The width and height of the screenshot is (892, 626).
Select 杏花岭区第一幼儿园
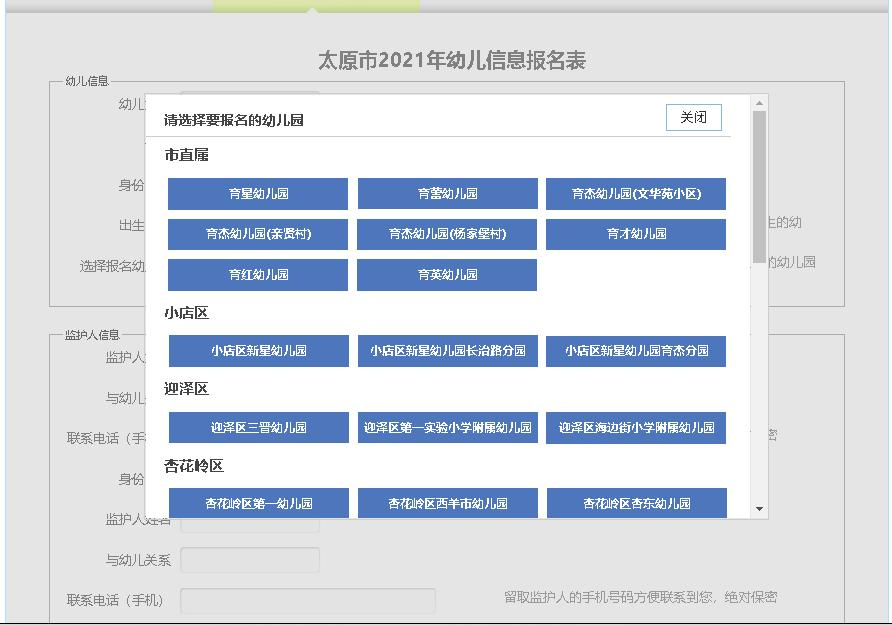(257, 503)
